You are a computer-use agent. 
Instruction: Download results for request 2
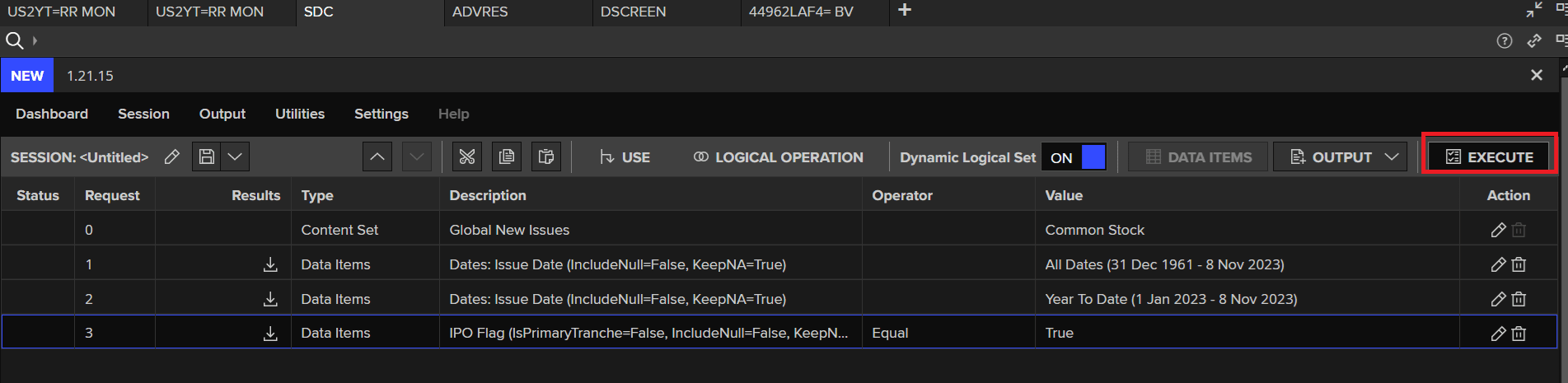270,299
